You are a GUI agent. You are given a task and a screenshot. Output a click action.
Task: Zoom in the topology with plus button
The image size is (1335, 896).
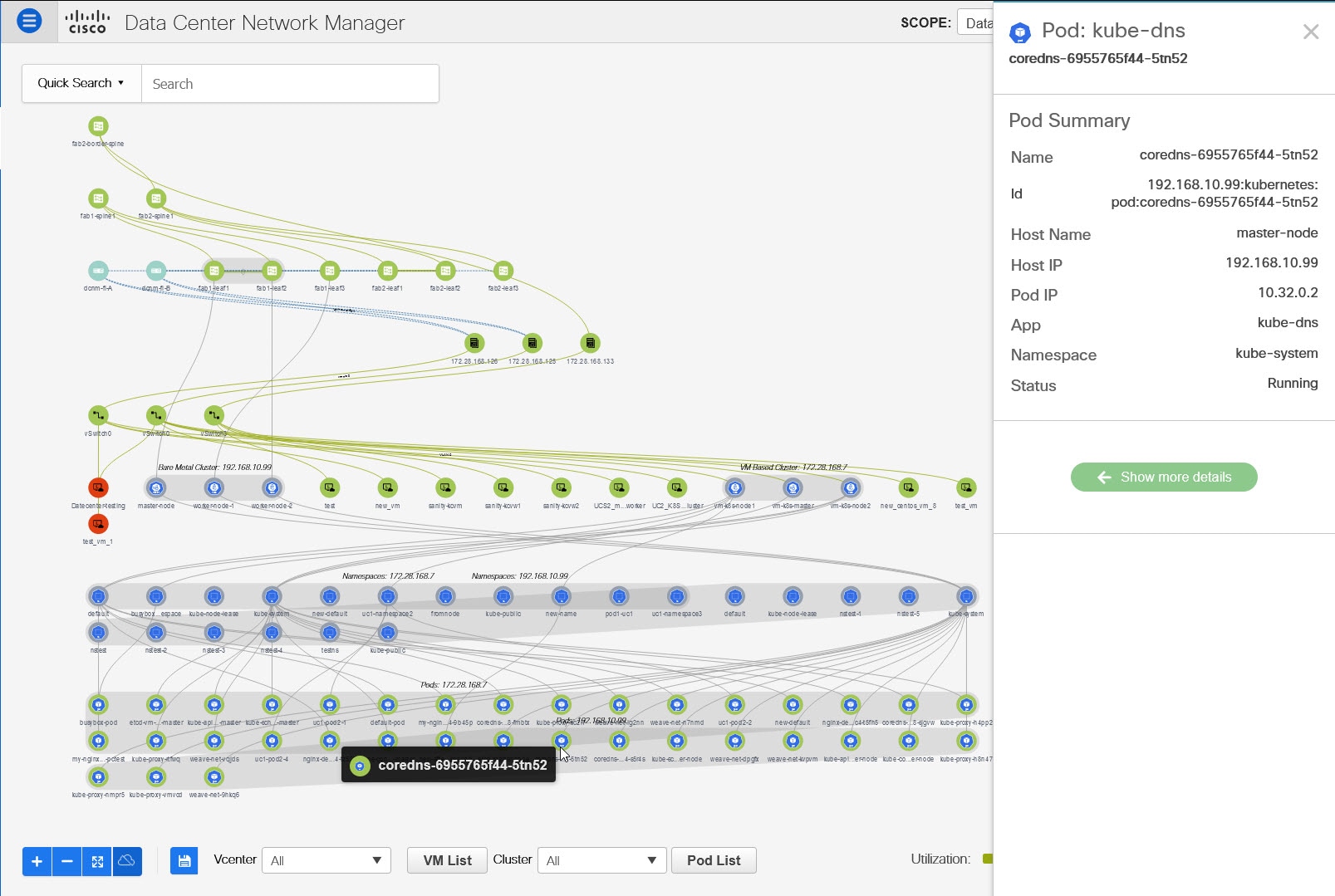37,861
